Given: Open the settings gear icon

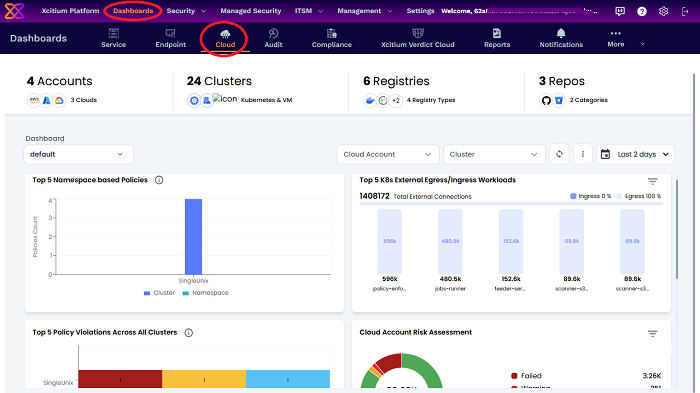Looking at the screenshot, I should (x=663, y=11).
